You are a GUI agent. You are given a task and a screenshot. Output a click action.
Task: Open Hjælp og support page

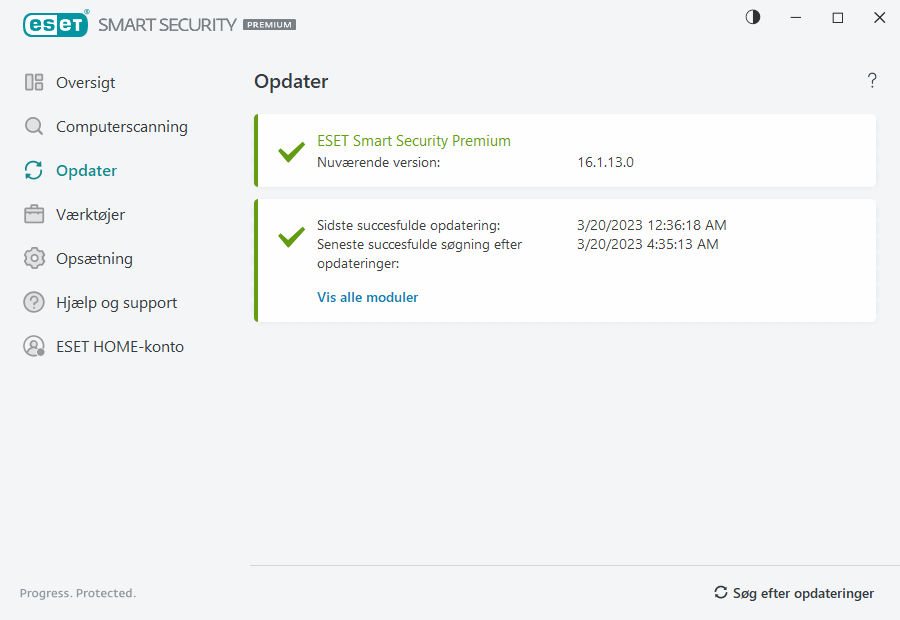[x=116, y=303]
